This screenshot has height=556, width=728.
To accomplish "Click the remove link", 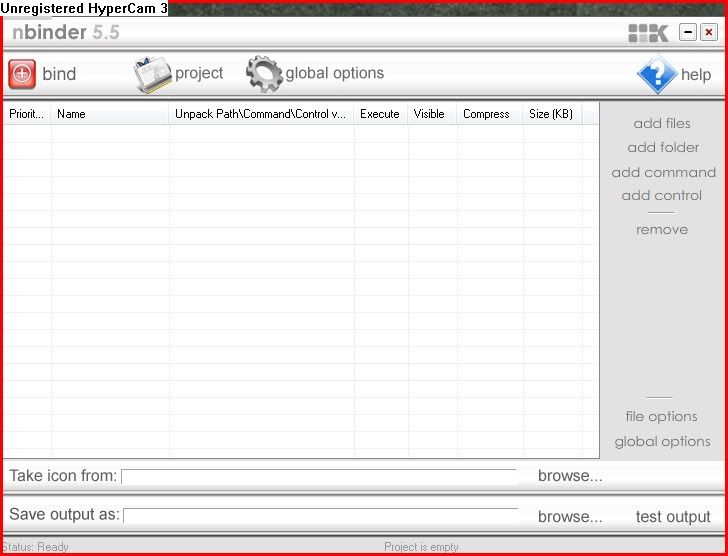I will pyautogui.click(x=662, y=229).
